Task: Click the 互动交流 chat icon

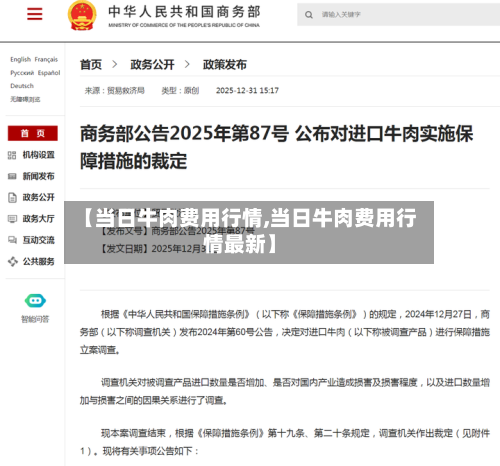Action: 12,240
